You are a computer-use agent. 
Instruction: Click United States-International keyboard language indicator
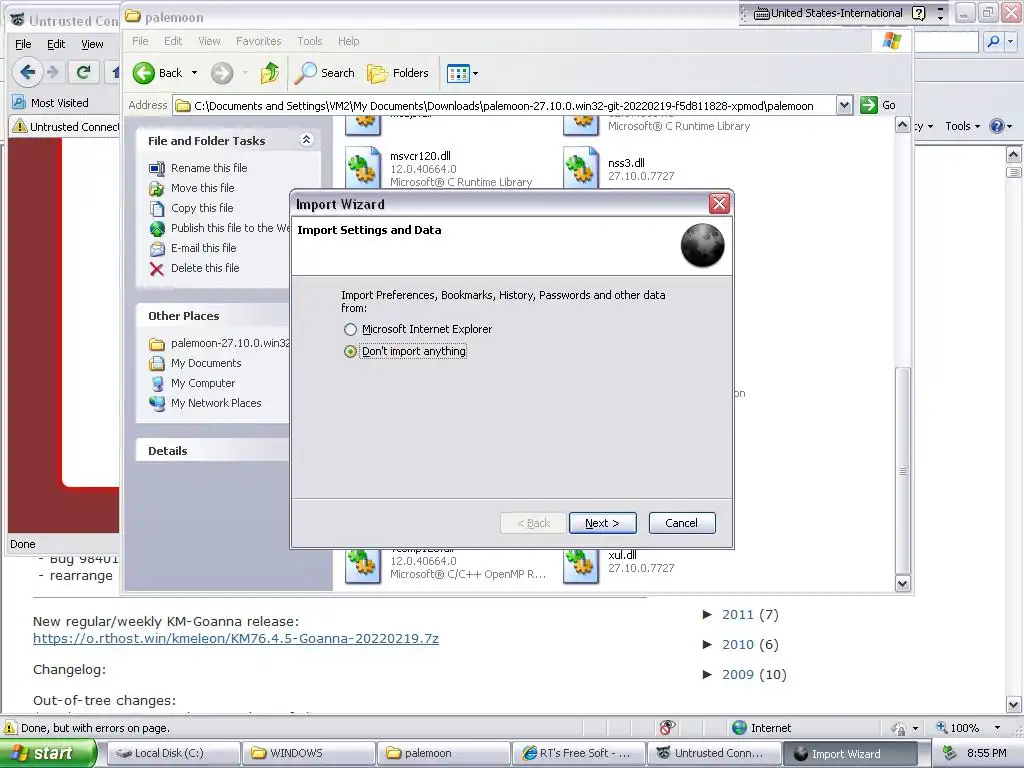(828, 13)
